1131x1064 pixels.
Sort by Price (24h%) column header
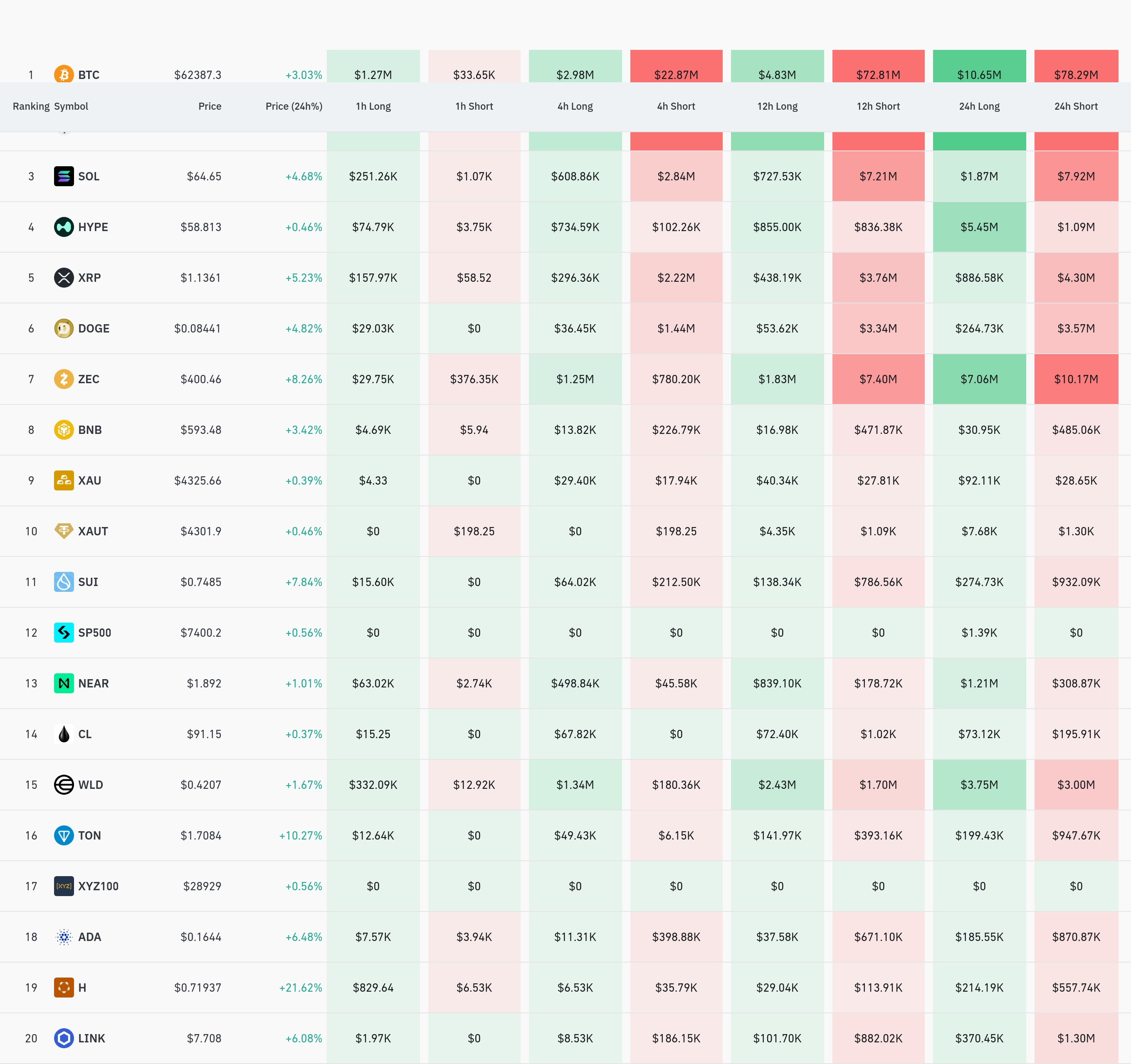[294, 106]
